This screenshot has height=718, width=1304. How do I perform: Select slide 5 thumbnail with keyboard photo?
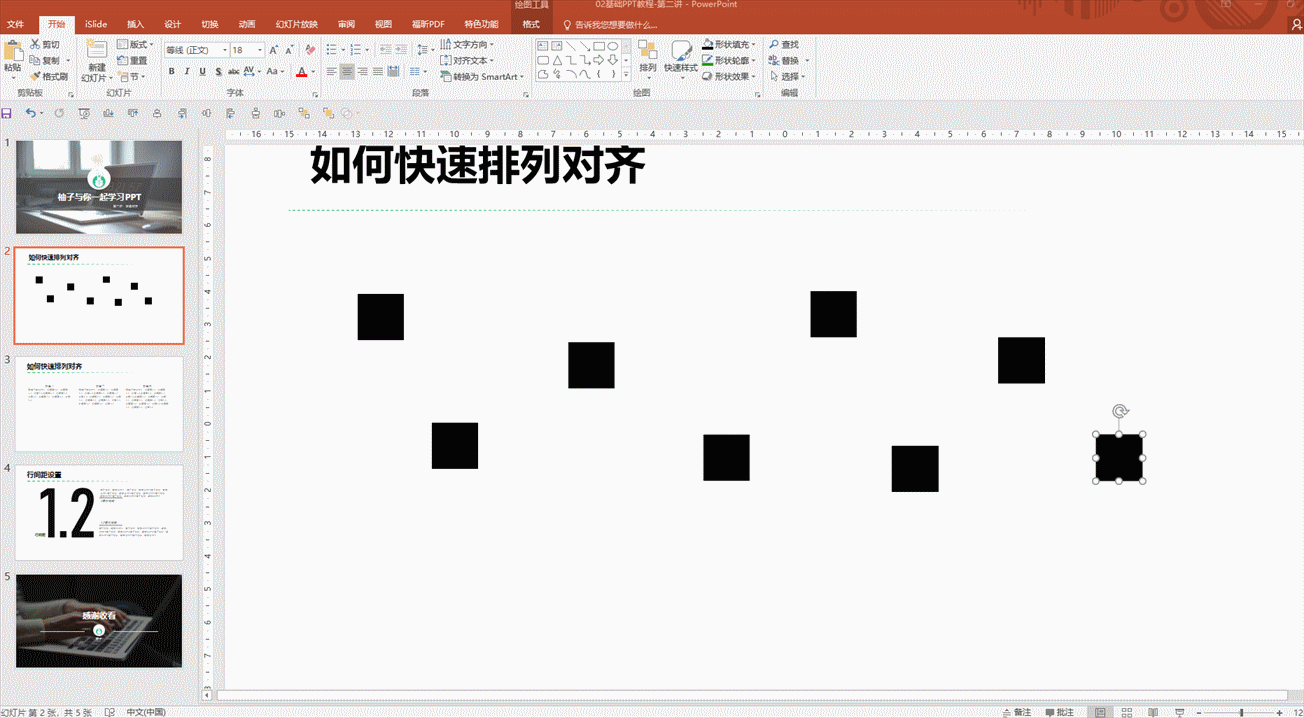(x=99, y=620)
